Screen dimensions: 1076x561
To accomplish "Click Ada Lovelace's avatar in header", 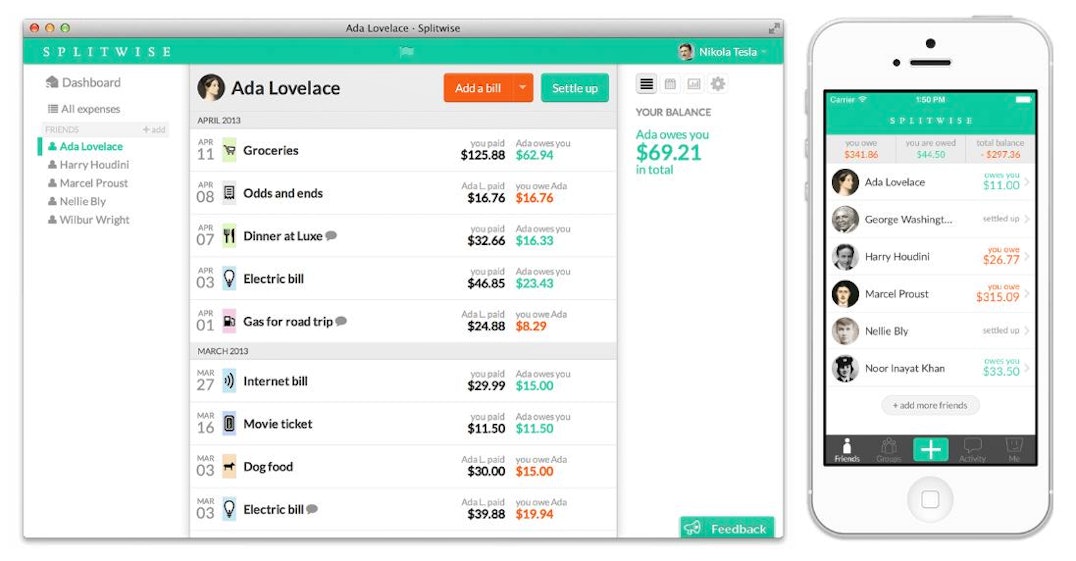I will (211, 88).
